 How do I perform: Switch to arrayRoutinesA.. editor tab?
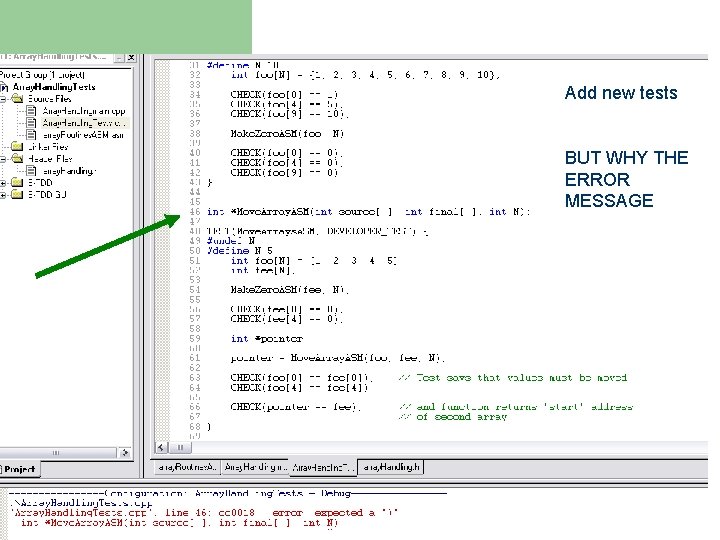click(x=186, y=467)
